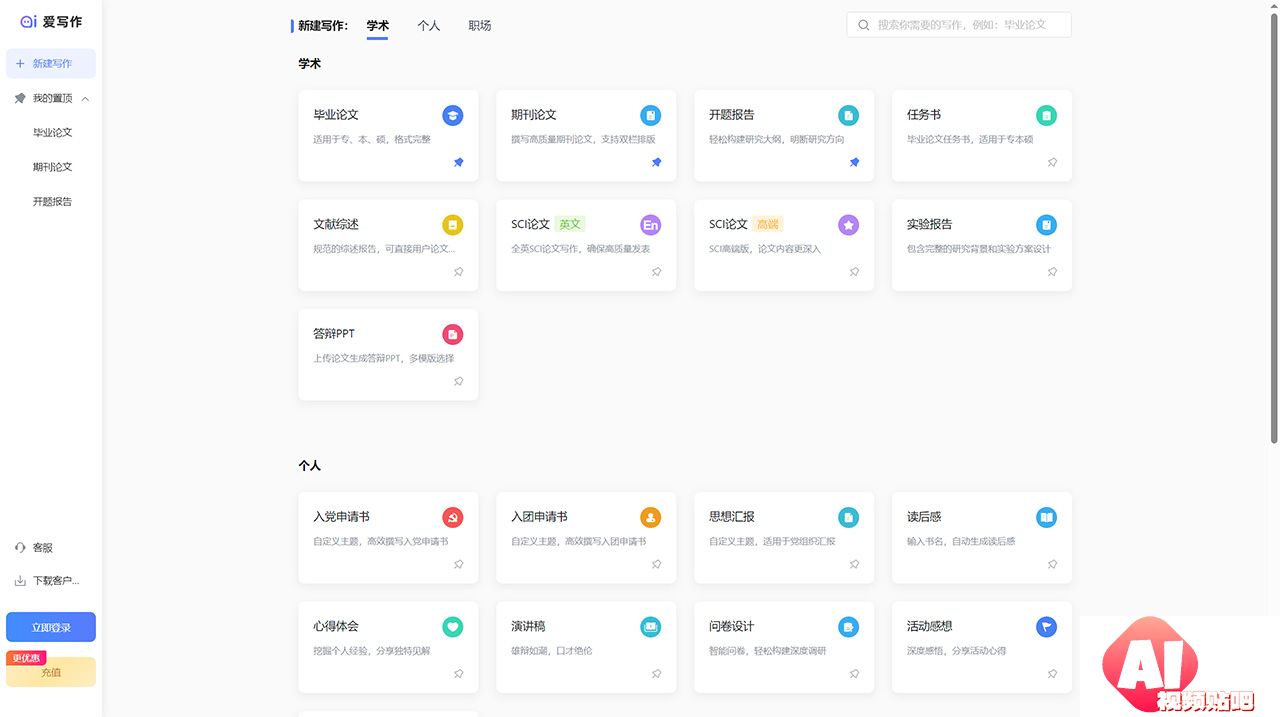Screen dimensions: 1280x717
Task: Click the 心得体会 heart icon
Action: (453, 627)
